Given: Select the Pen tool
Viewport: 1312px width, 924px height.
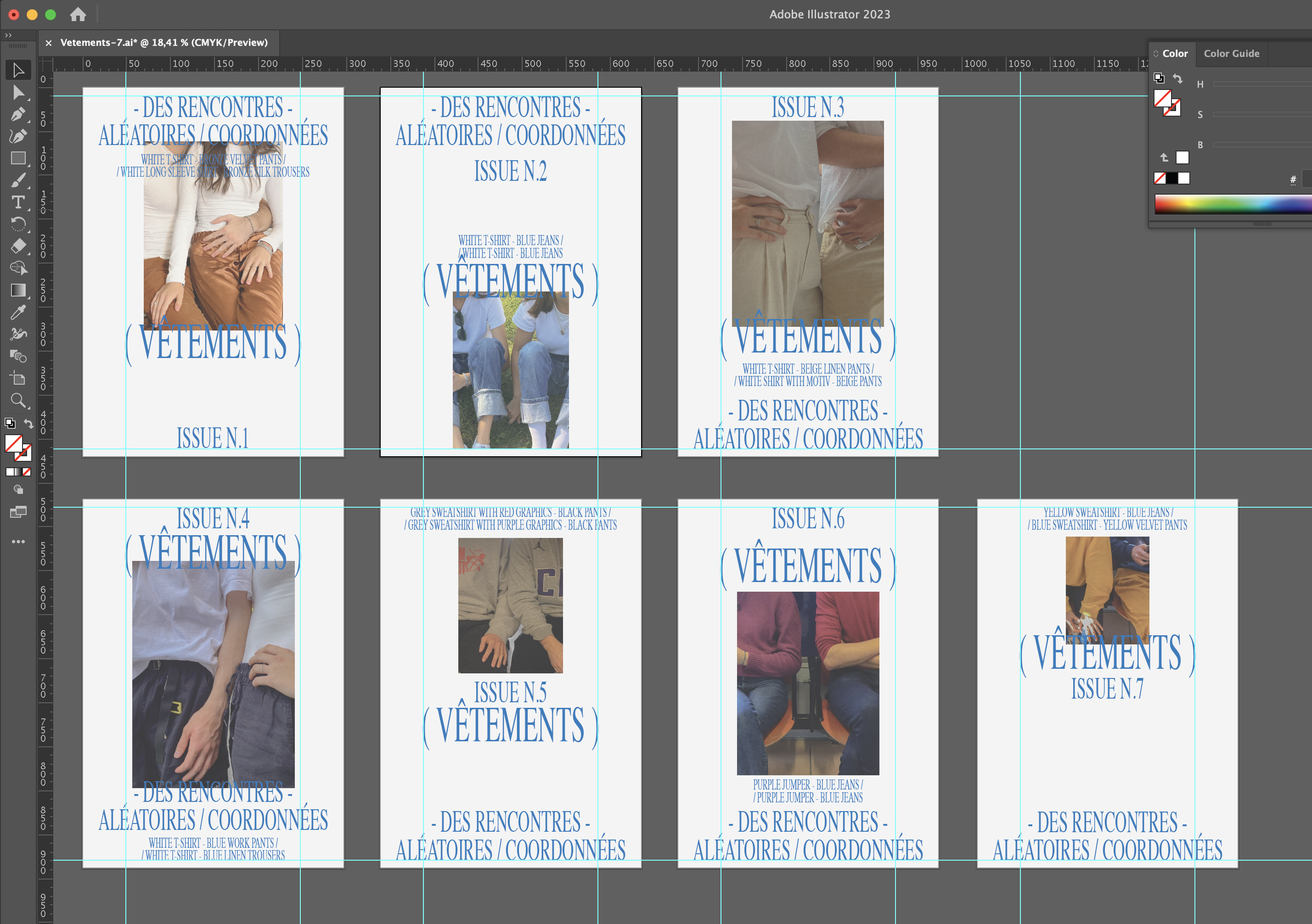Looking at the screenshot, I should pos(18,114).
